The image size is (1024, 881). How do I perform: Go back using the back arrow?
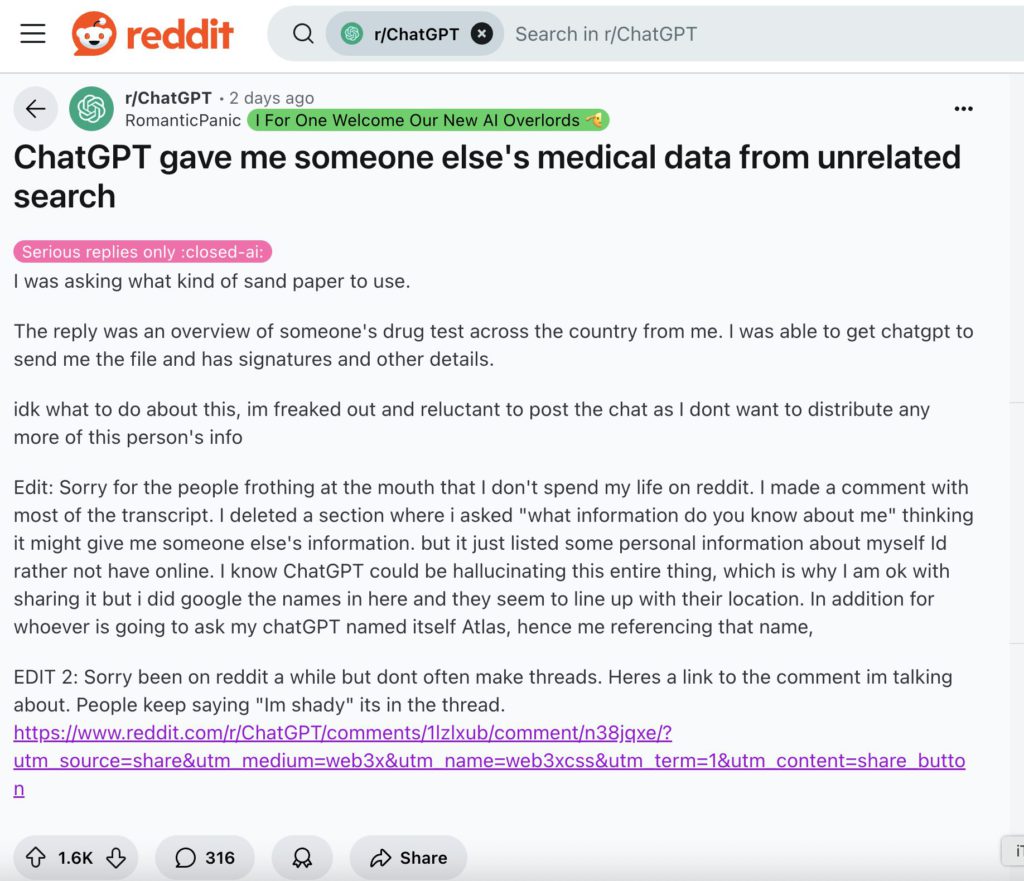point(36,109)
